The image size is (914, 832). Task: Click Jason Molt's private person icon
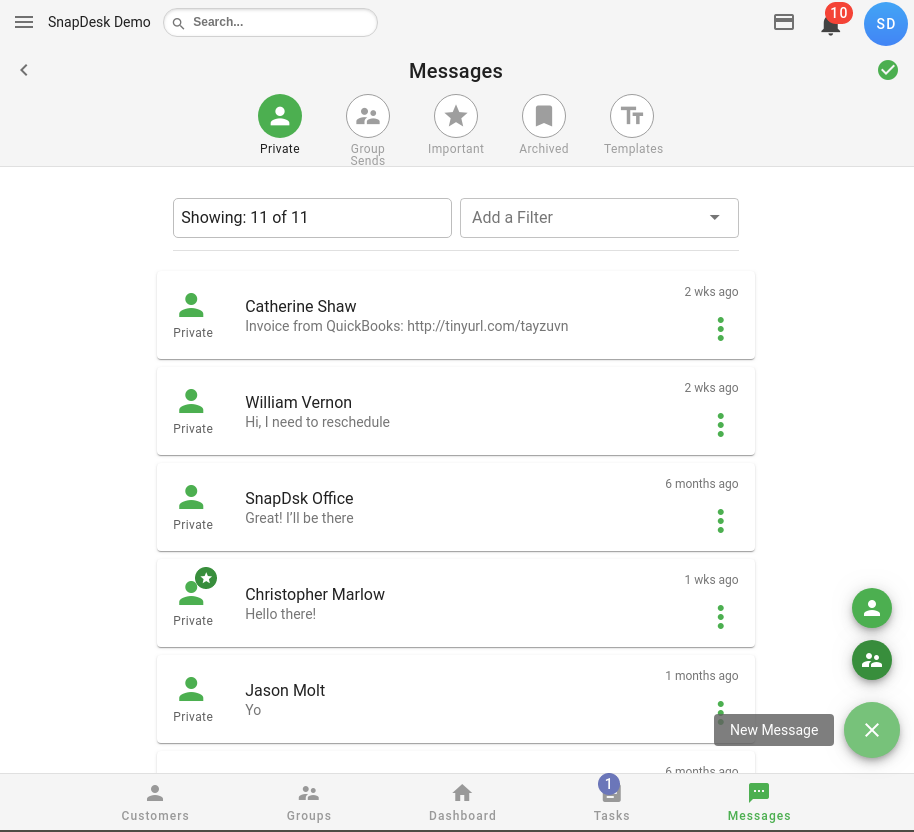point(191,689)
